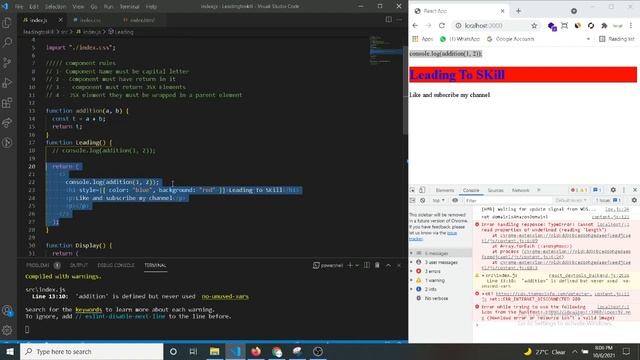
Task: Click the no-unused-vars link in terminal
Action: coord(225,296)
